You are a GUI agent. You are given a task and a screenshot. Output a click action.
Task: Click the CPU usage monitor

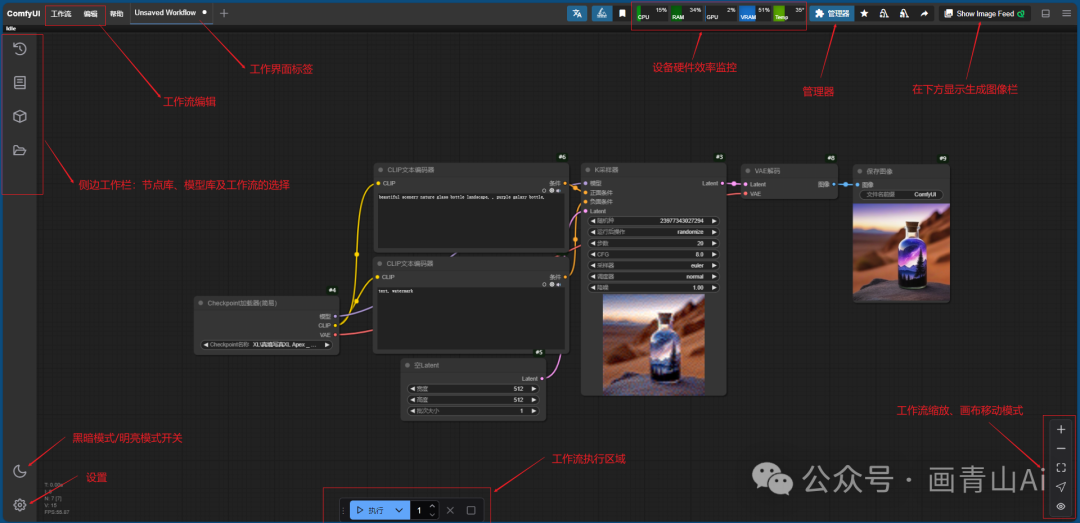(x=652, y=13)
